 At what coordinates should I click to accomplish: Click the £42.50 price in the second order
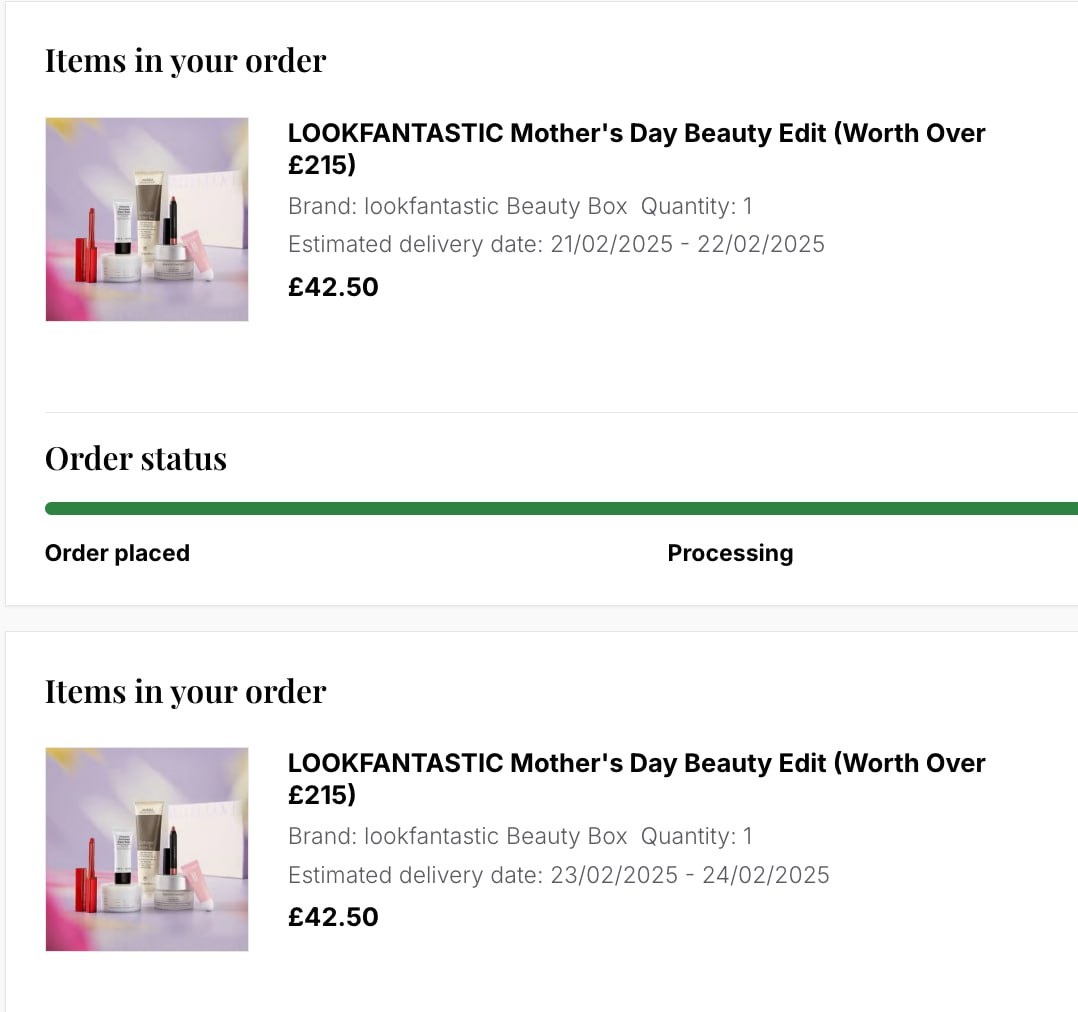pyautogui.click(x=333, y=917)
